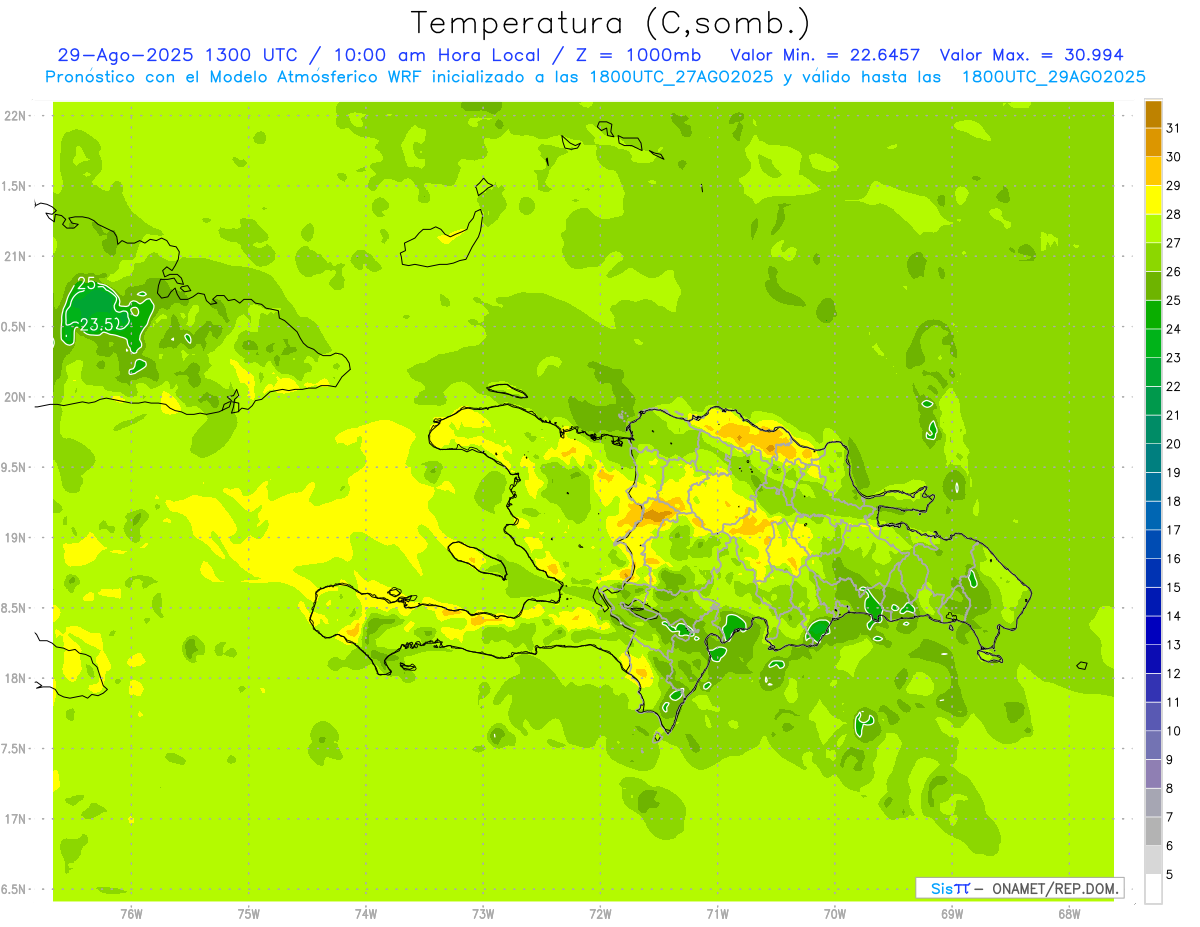Select "Valor Max. = 30.994" text

click(x=1031, y=55)
